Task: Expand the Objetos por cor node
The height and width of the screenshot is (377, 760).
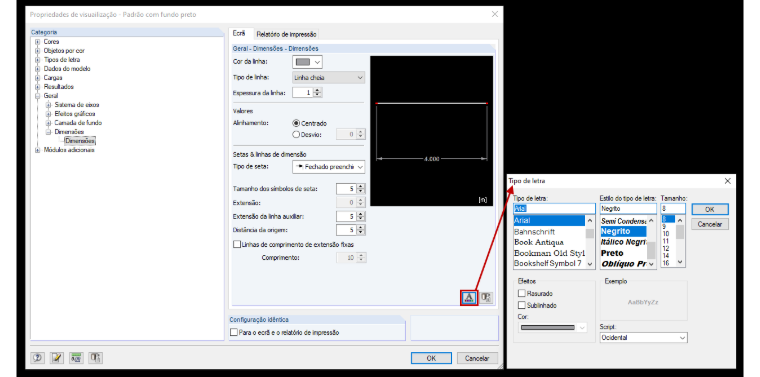Action: [38, 51]
